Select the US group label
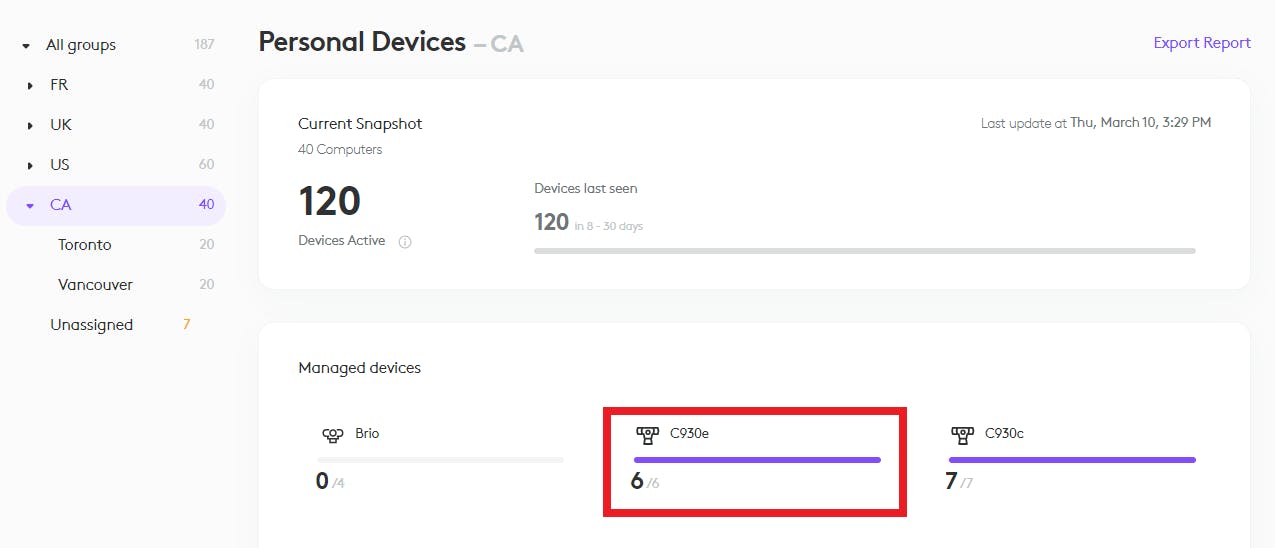 pos(60,165)
